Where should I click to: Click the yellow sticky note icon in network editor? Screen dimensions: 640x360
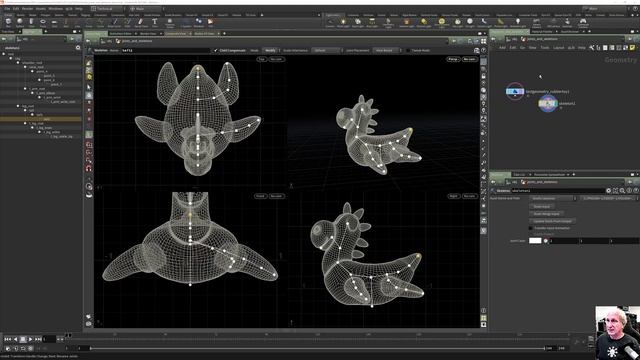(x=632, y=48)
